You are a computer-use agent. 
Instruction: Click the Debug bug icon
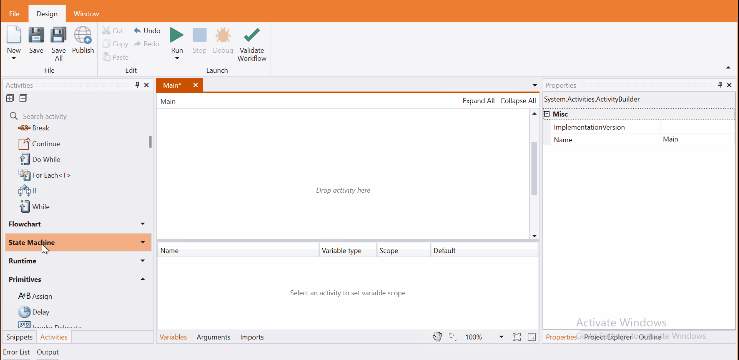coord(223,35)
